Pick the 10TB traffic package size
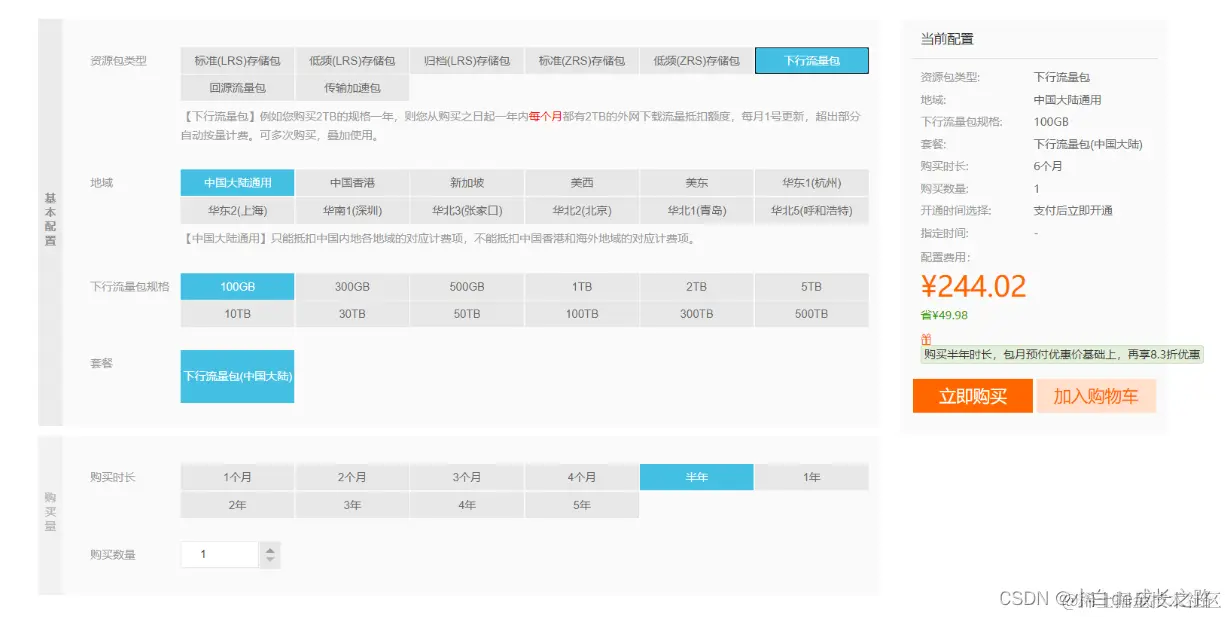This screenshot has height=617, width=1228. click(x=237, y=314)
